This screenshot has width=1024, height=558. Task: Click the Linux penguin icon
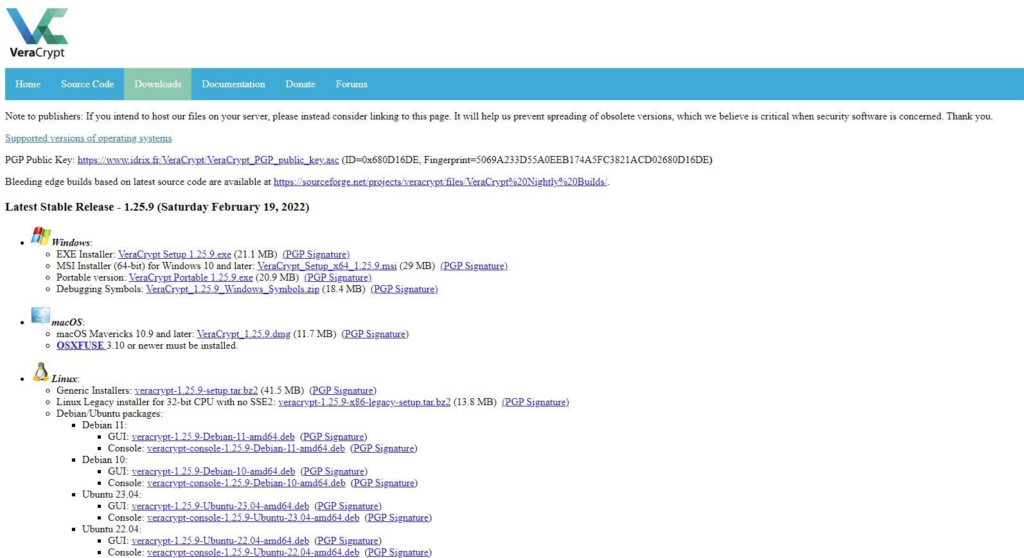[x=40, y=372]
